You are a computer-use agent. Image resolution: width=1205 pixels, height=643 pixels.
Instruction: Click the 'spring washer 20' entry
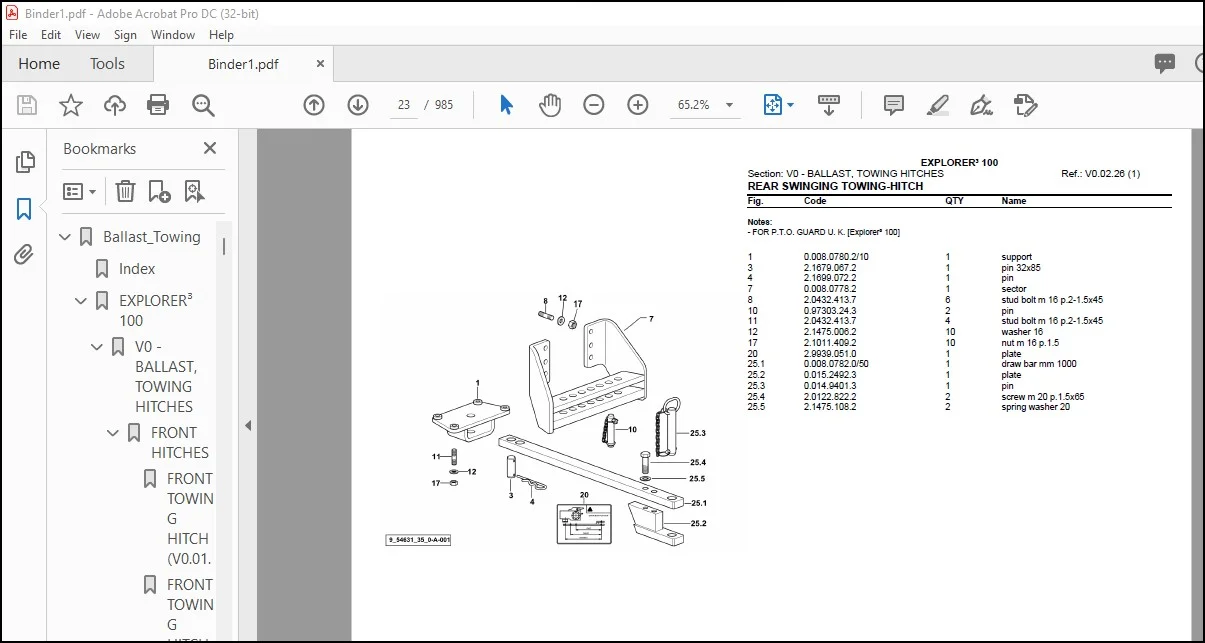click(1035, 407)
